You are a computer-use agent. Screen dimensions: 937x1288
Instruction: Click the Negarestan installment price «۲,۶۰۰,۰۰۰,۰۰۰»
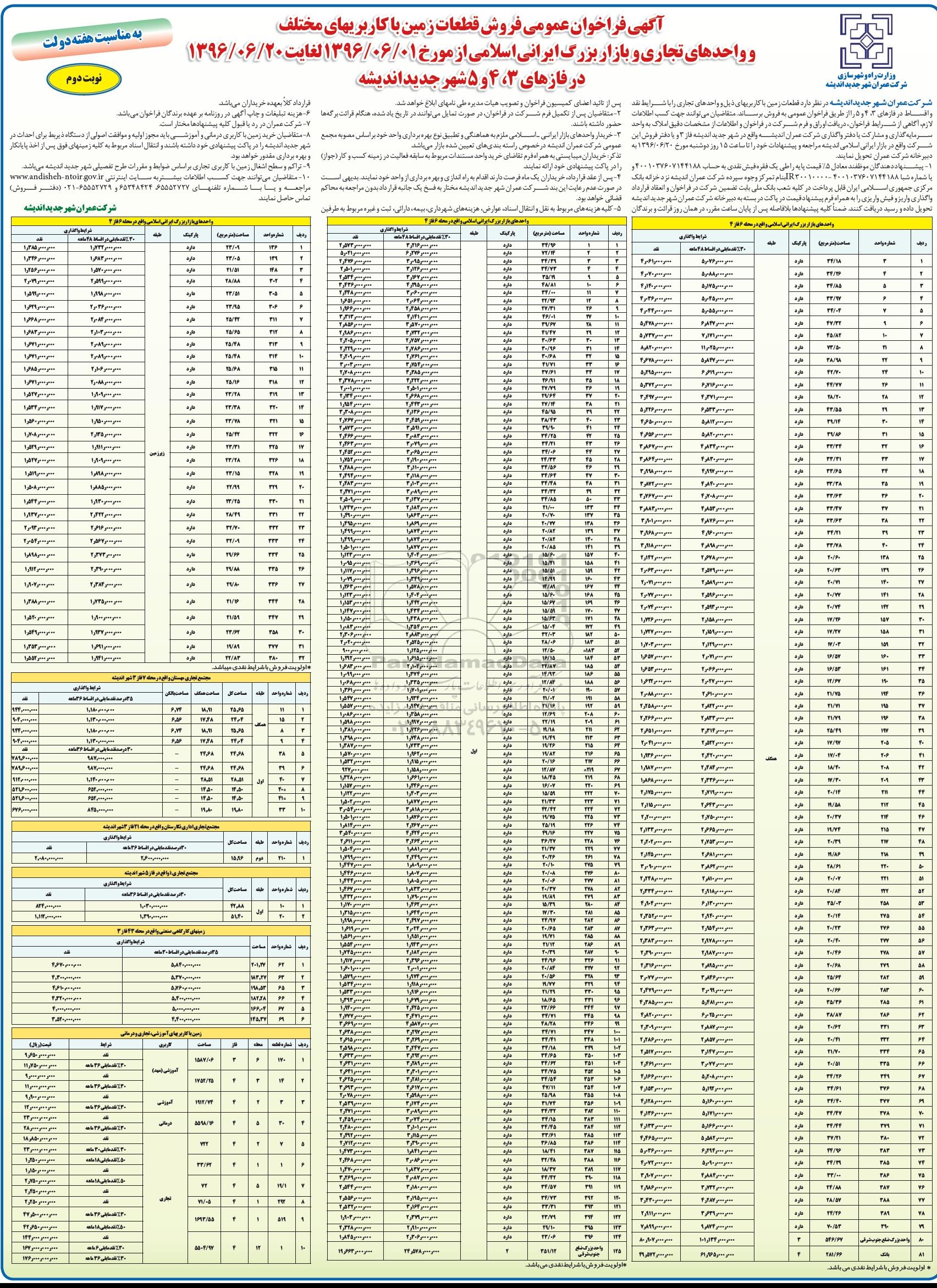(x=155, y=858)
